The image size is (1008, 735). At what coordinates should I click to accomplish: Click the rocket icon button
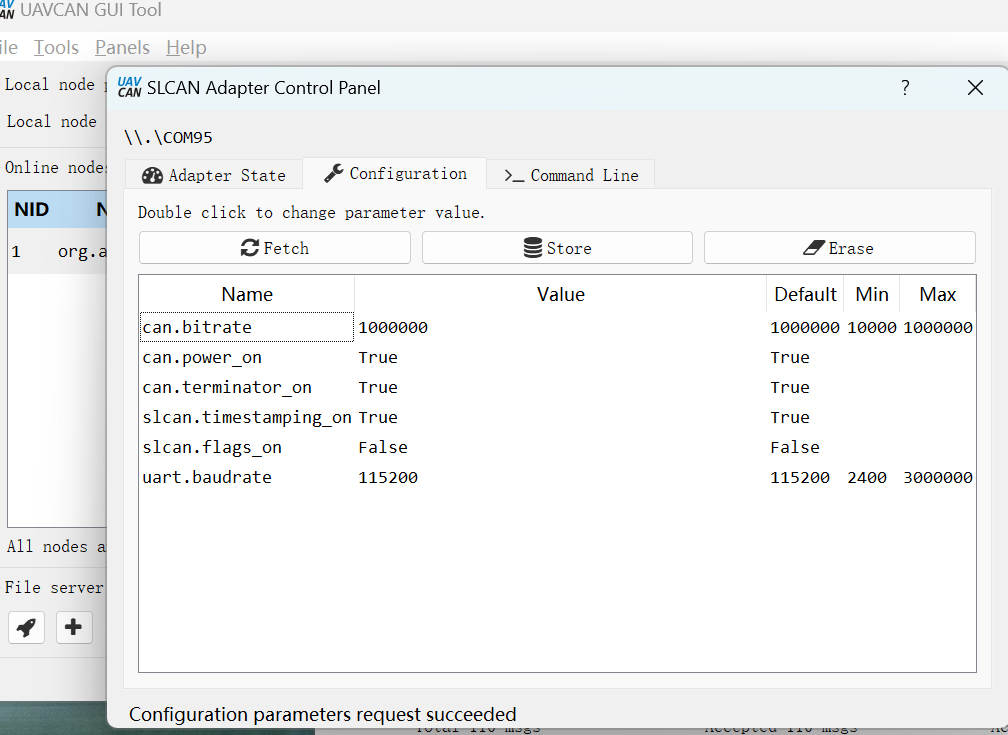pos(27,627)
